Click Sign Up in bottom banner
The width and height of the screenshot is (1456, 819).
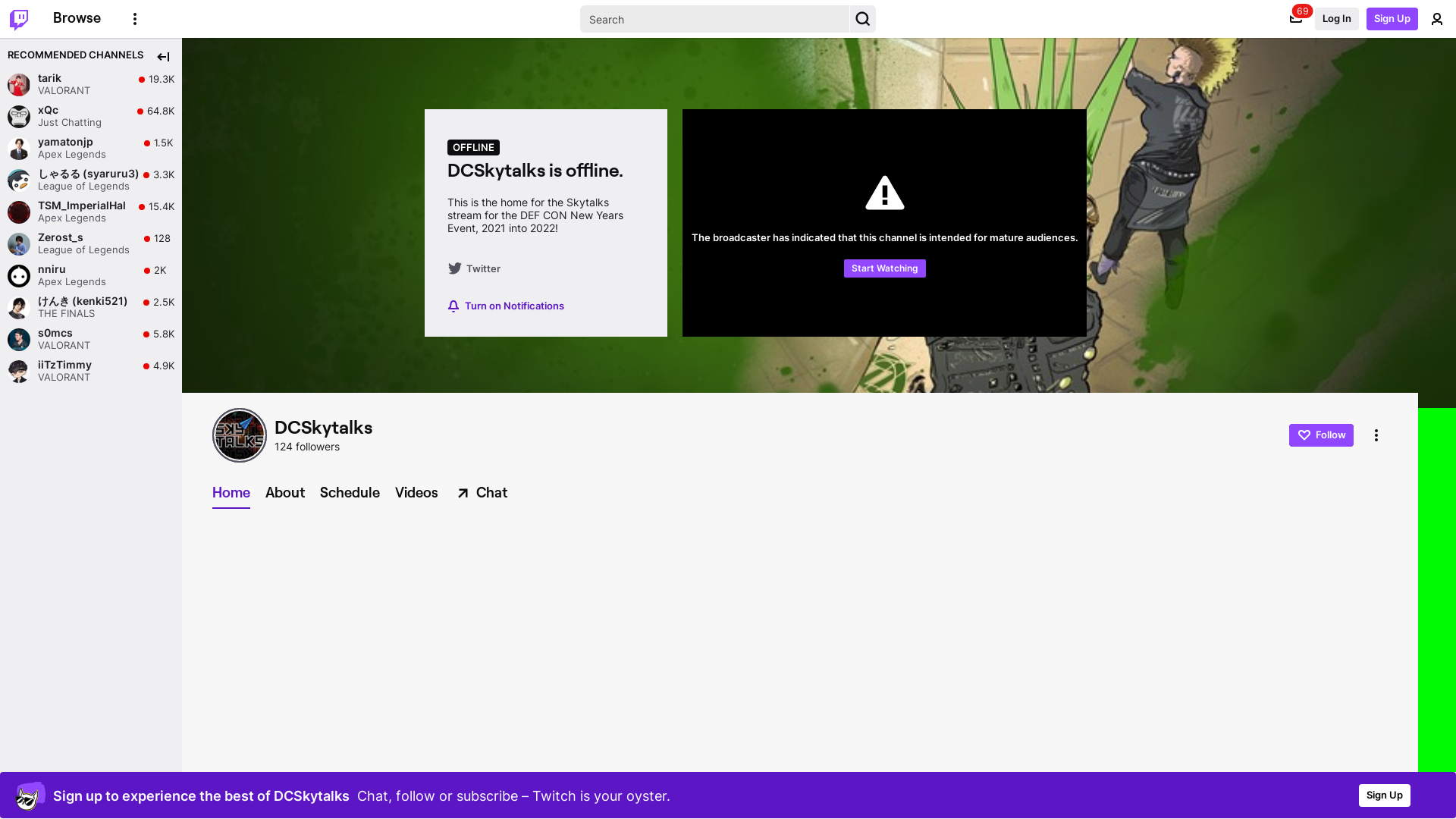tap(1384, 795)
